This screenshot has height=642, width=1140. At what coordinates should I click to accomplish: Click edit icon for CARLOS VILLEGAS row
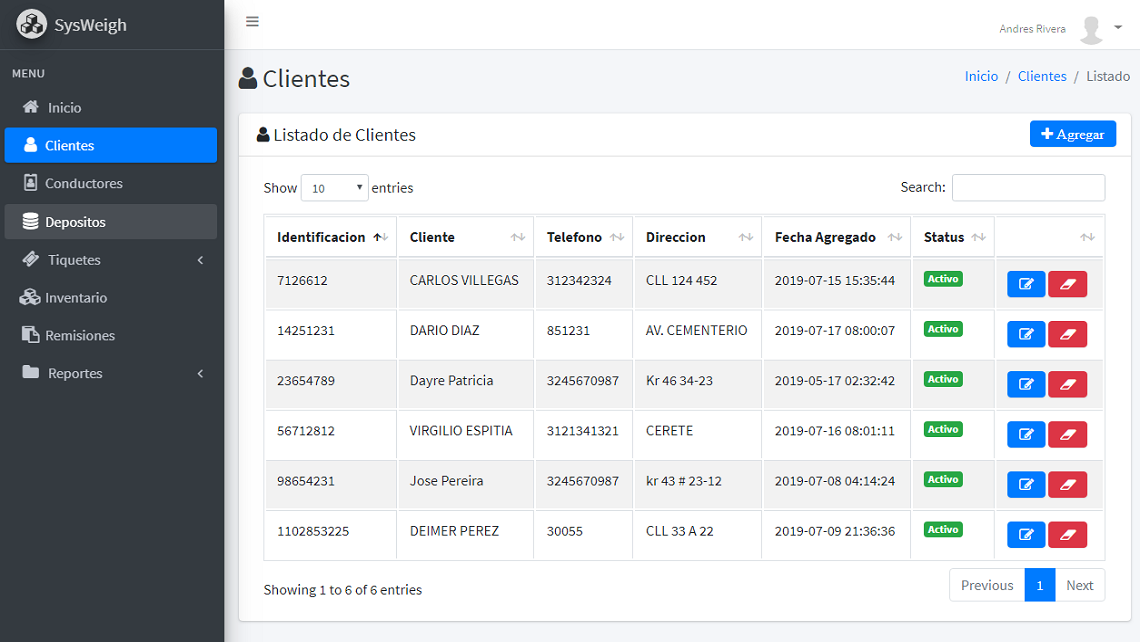tap(1025, 284)
